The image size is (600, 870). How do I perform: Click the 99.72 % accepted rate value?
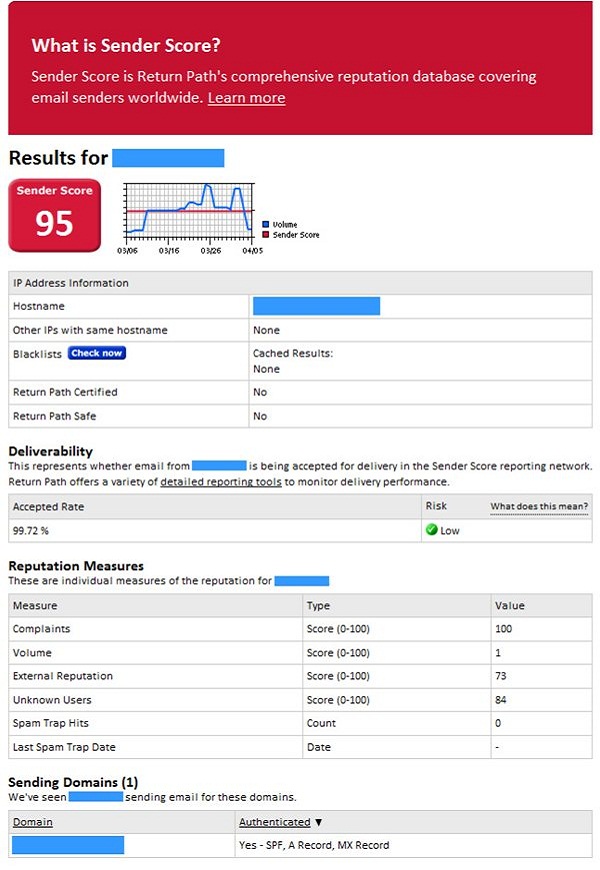pyautogui.click(x=31, y=530)
